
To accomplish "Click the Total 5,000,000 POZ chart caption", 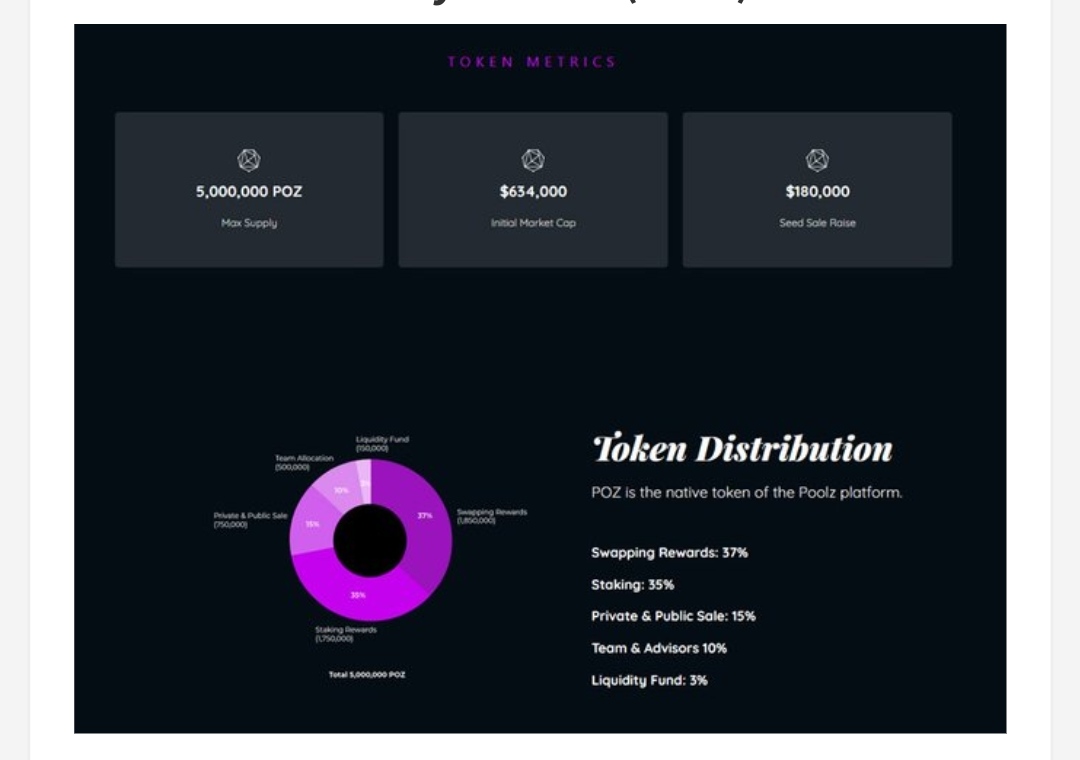I will click(367, 675).
